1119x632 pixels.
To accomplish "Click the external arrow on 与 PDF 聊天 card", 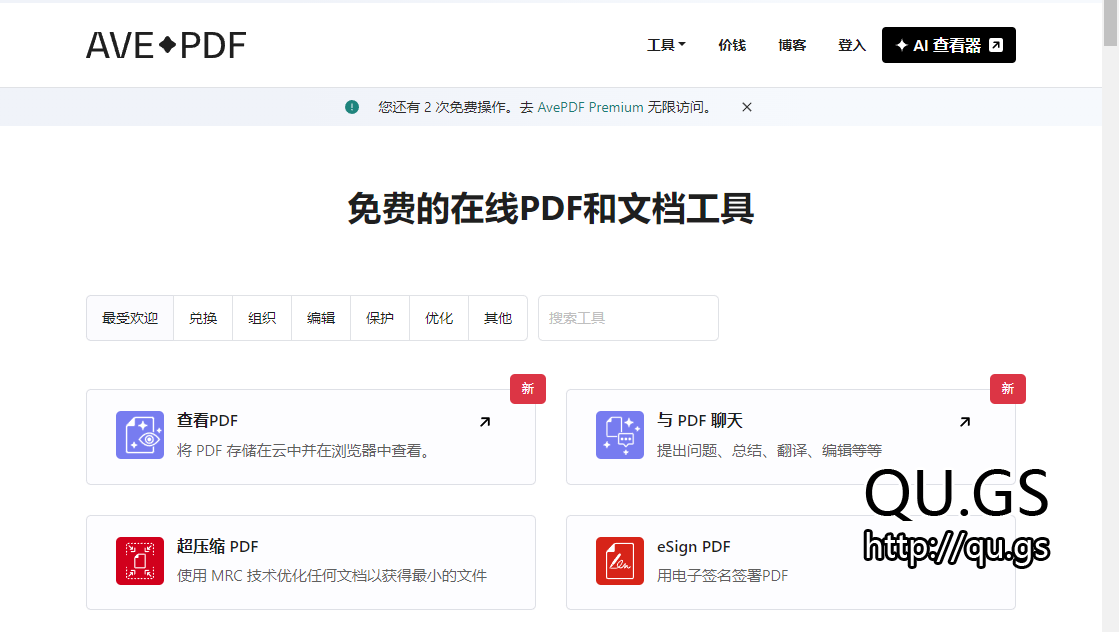I will (x=965, y=422).
